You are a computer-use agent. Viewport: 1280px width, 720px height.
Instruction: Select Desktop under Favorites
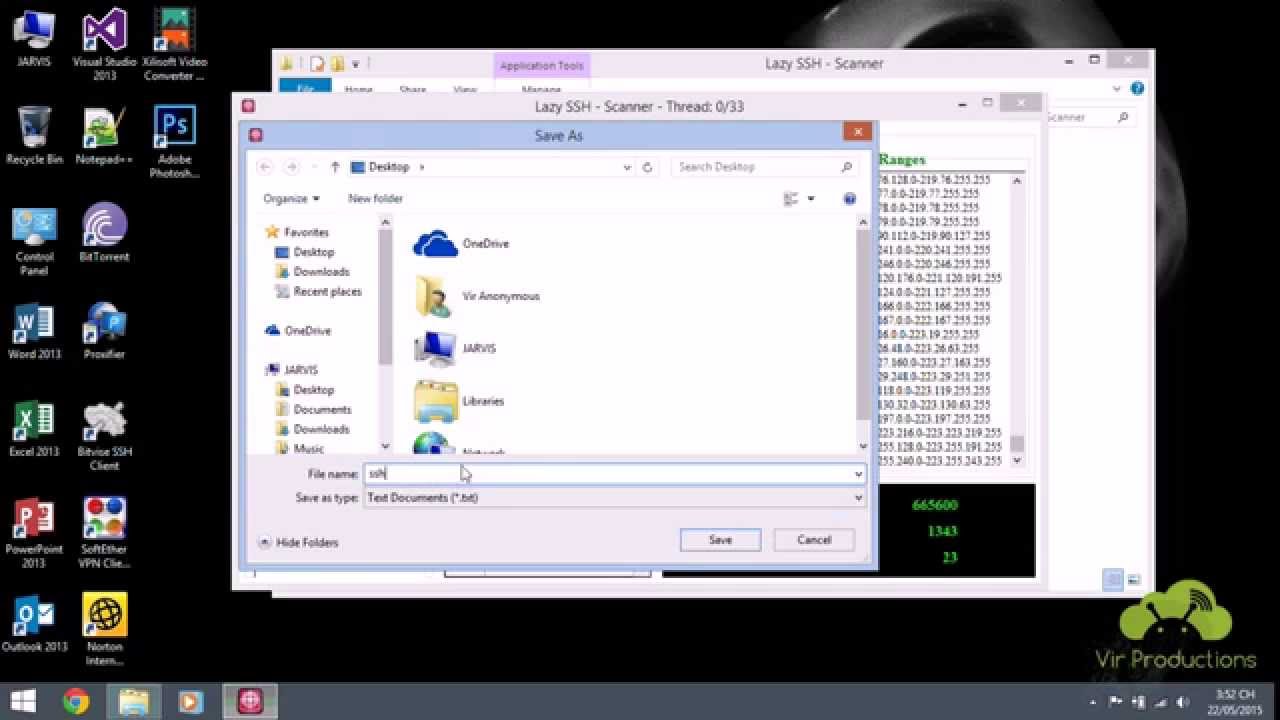click(x=305, y=252)
